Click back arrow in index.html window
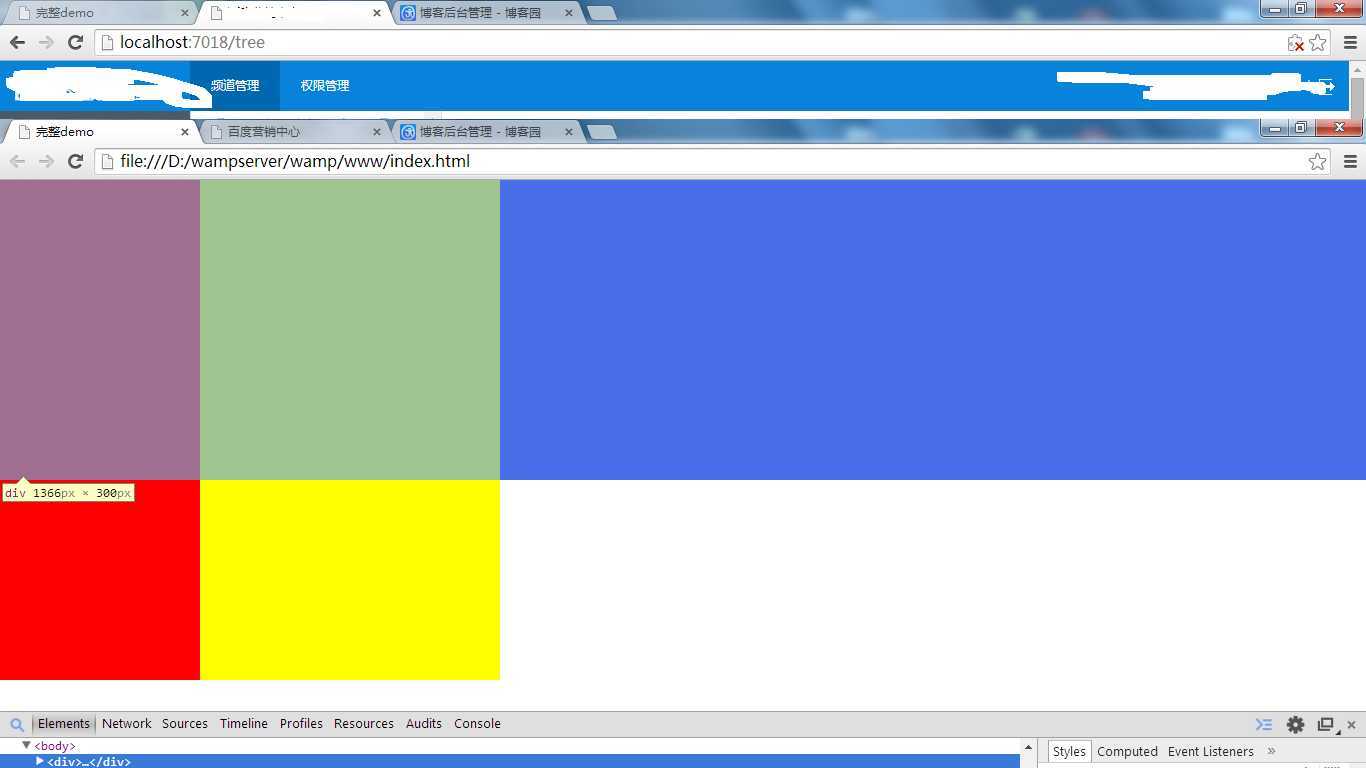Screen dimensions: 1366x768 [17, 161]
